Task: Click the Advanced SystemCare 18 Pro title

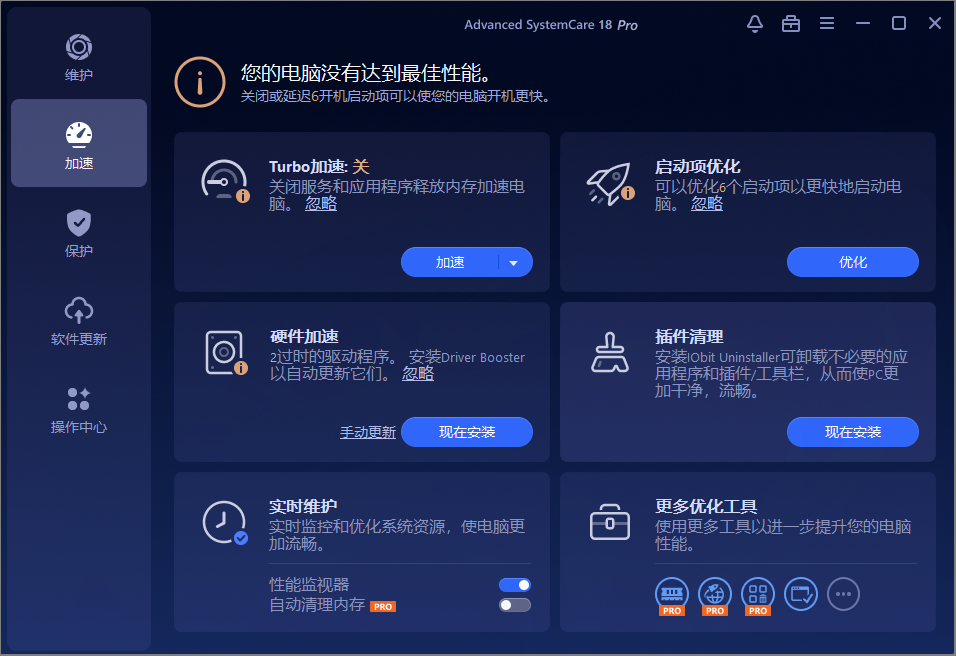Action: [551, 25]
